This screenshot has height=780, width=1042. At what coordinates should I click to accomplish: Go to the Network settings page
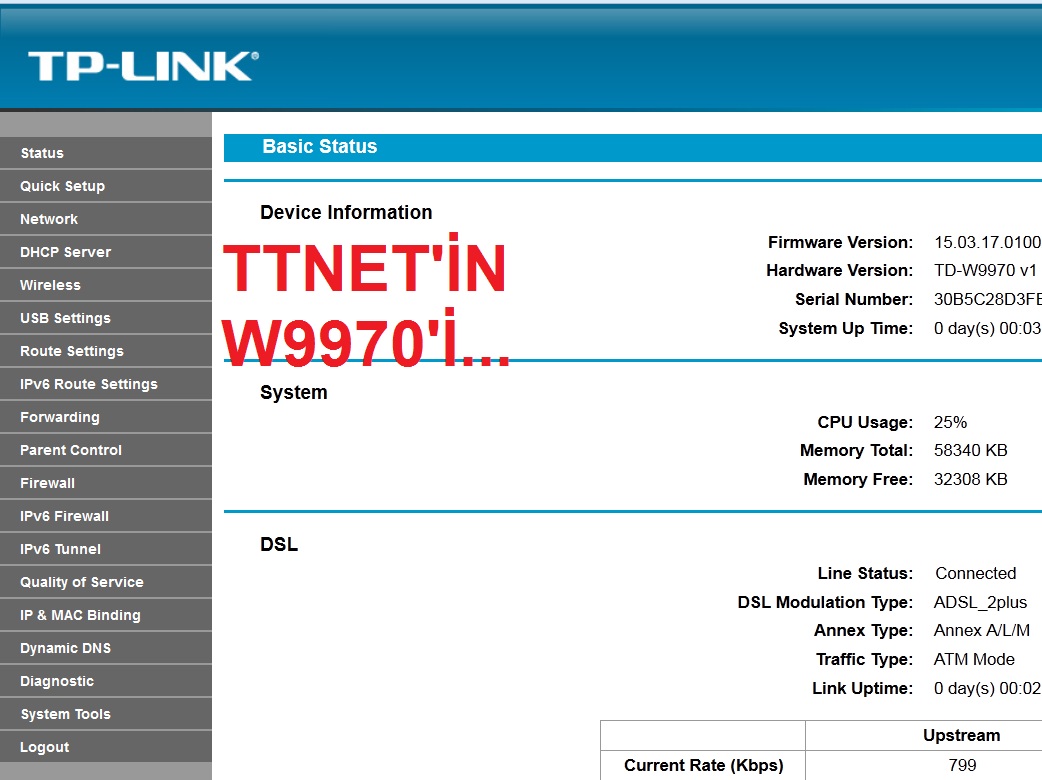106,219
